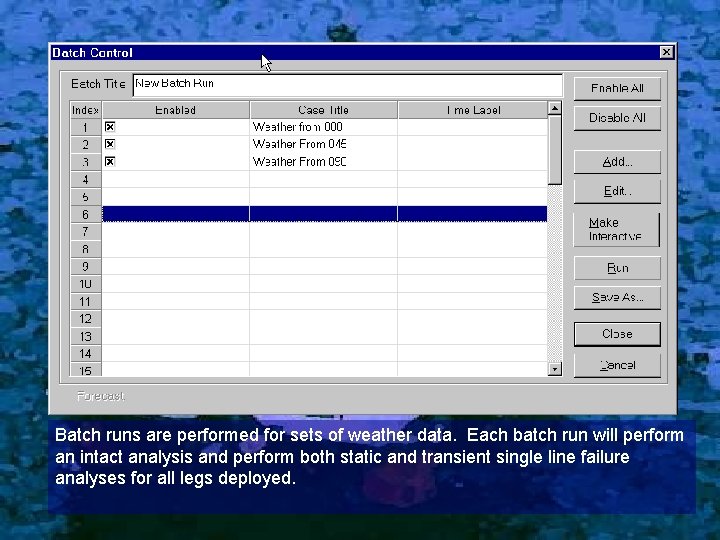Select row index 13 header
This screenshot has height=540, width=720.
click(85, 336)
